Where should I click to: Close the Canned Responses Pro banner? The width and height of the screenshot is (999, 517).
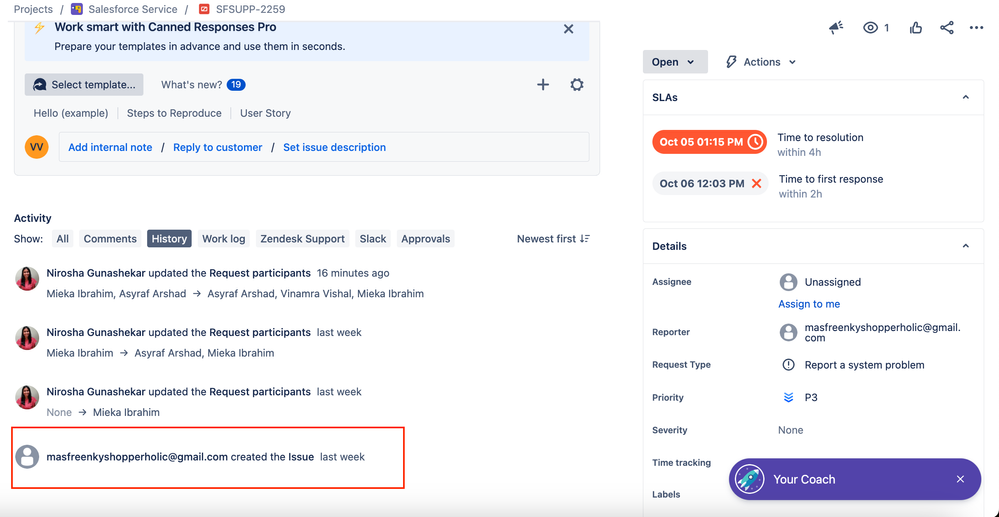click(x=569, y=29)
